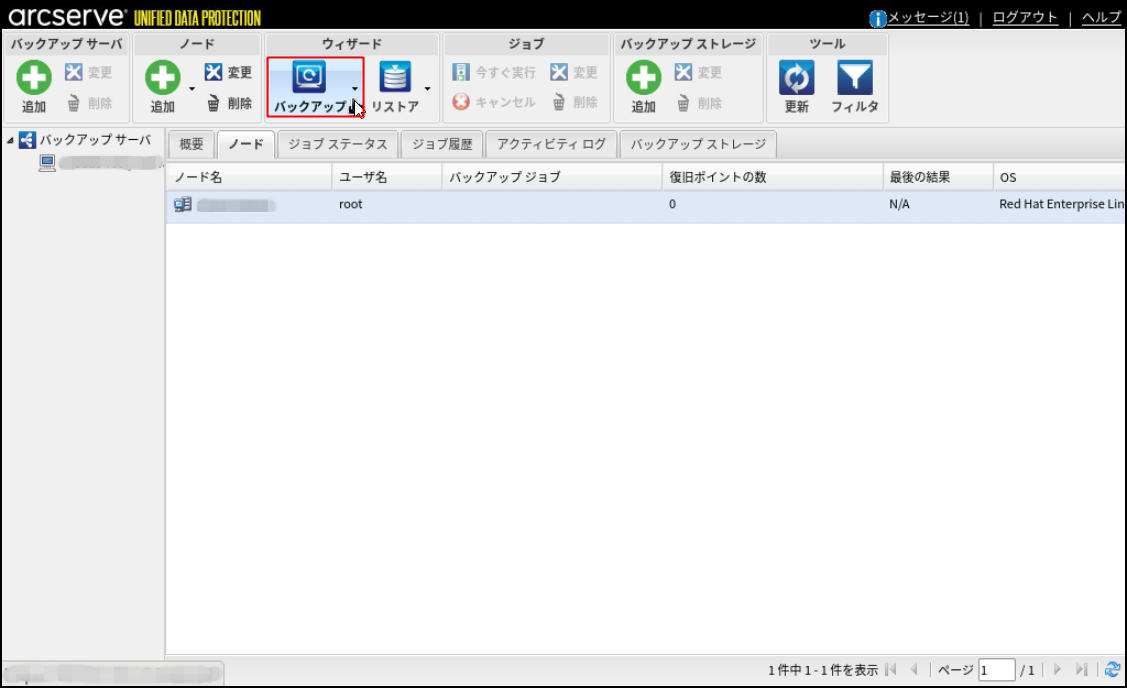The image size is (1127, 688).
Task: Go to last page arrow
Action: tap(1081, 669)
